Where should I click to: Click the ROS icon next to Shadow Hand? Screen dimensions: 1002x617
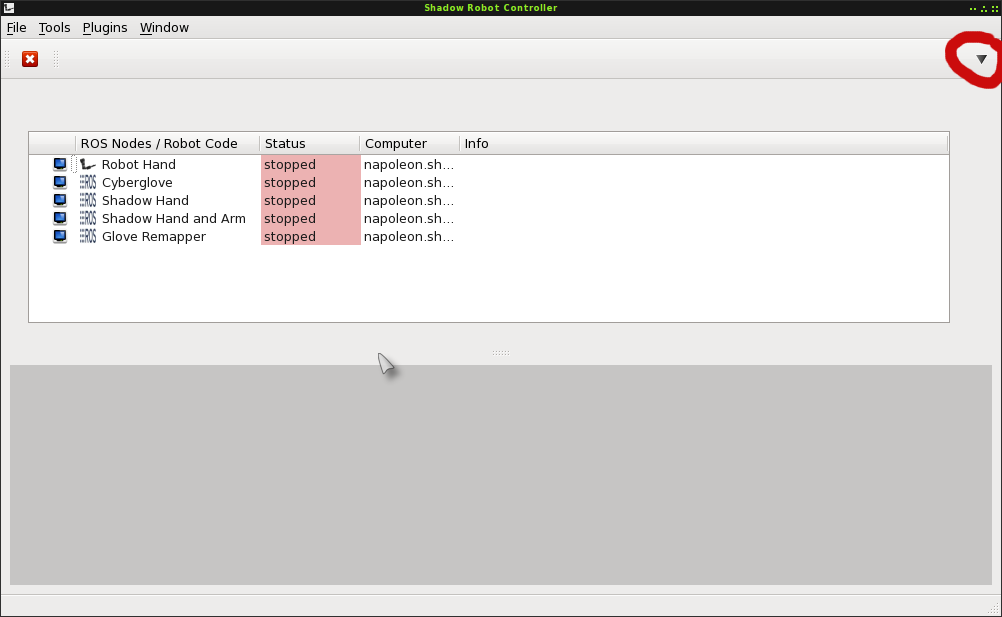coord(88,201)
